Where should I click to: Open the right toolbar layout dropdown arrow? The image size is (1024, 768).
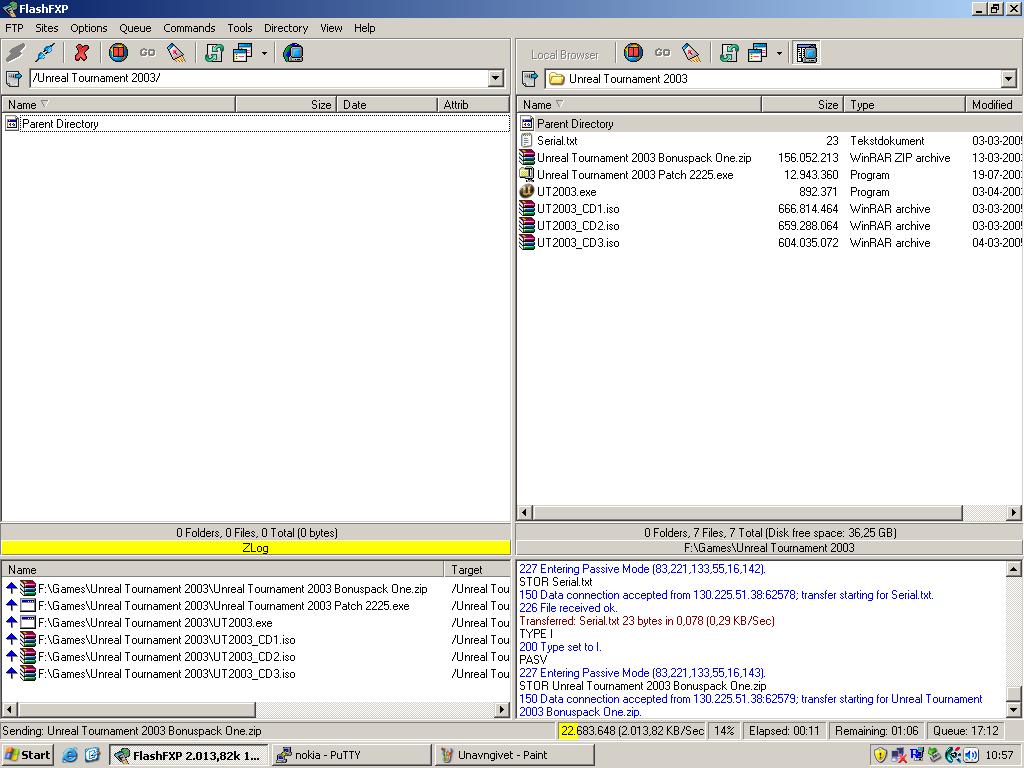pyautogui.click(x=779, y=53)
